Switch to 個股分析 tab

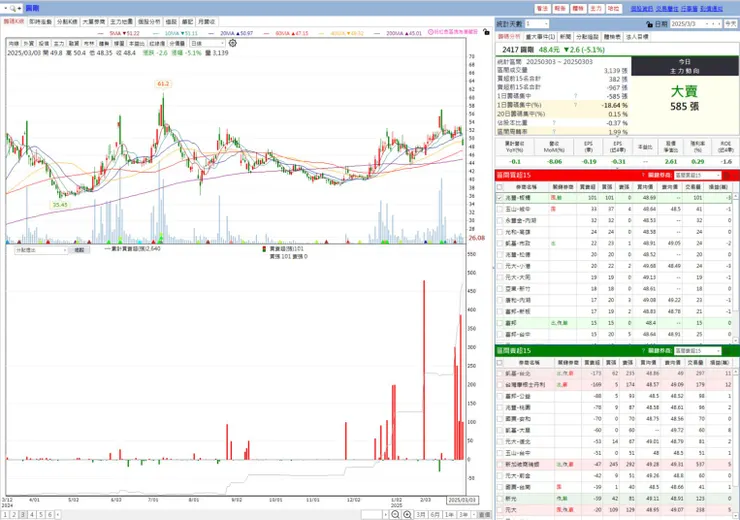click(149, 22)
